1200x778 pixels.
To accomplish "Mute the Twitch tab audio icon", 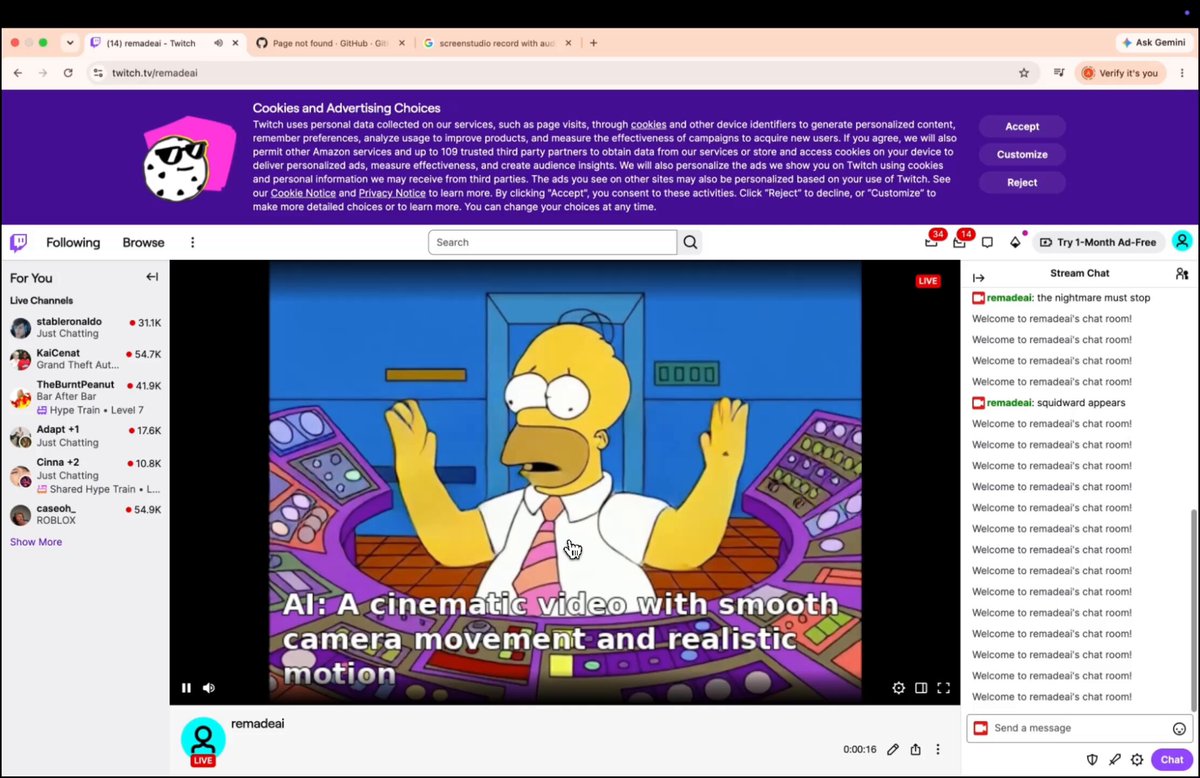I will pos(218,43).
